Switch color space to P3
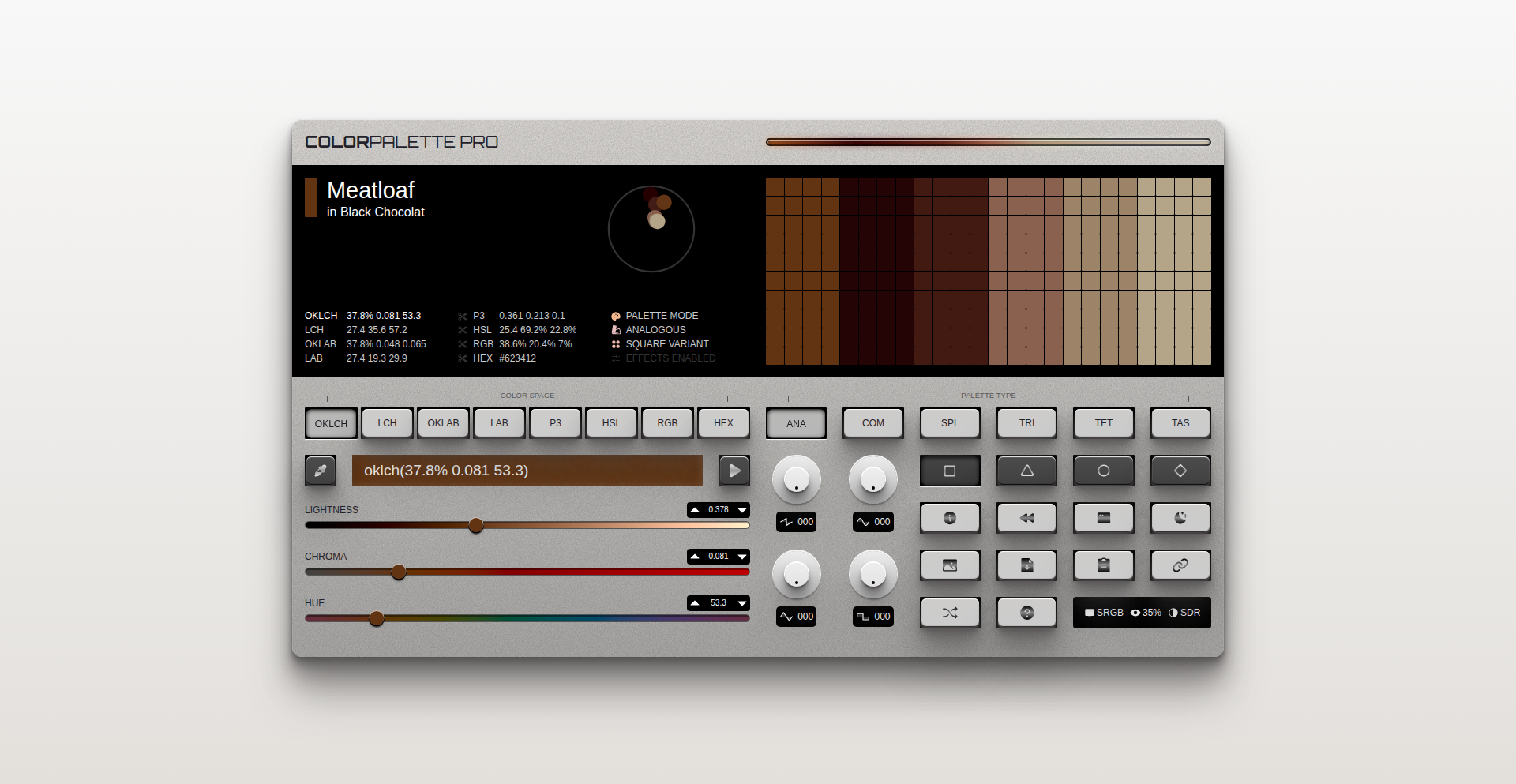Viewport: 1516px width, 784px height. [x=555, y=423]
